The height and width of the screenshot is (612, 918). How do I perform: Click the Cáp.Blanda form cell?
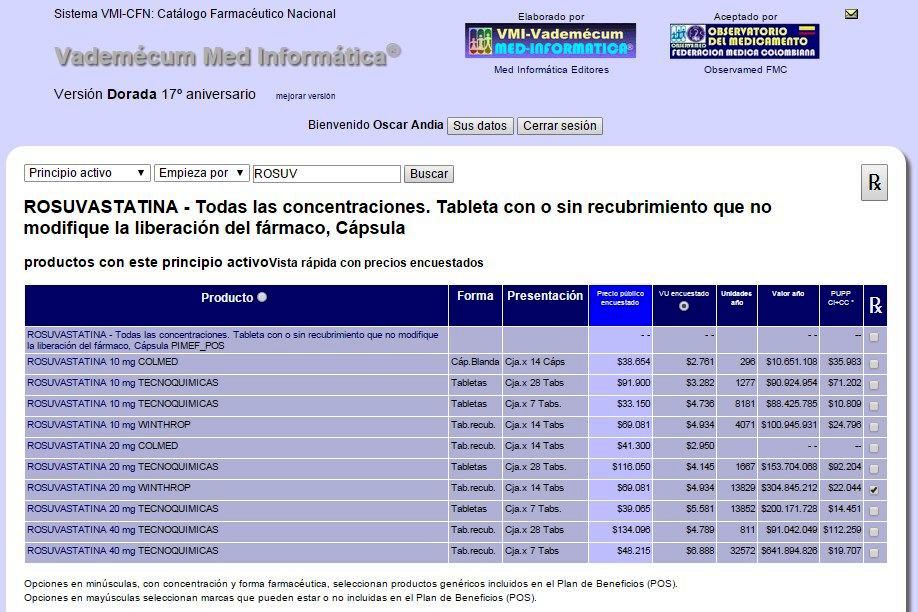coord(475,362)
